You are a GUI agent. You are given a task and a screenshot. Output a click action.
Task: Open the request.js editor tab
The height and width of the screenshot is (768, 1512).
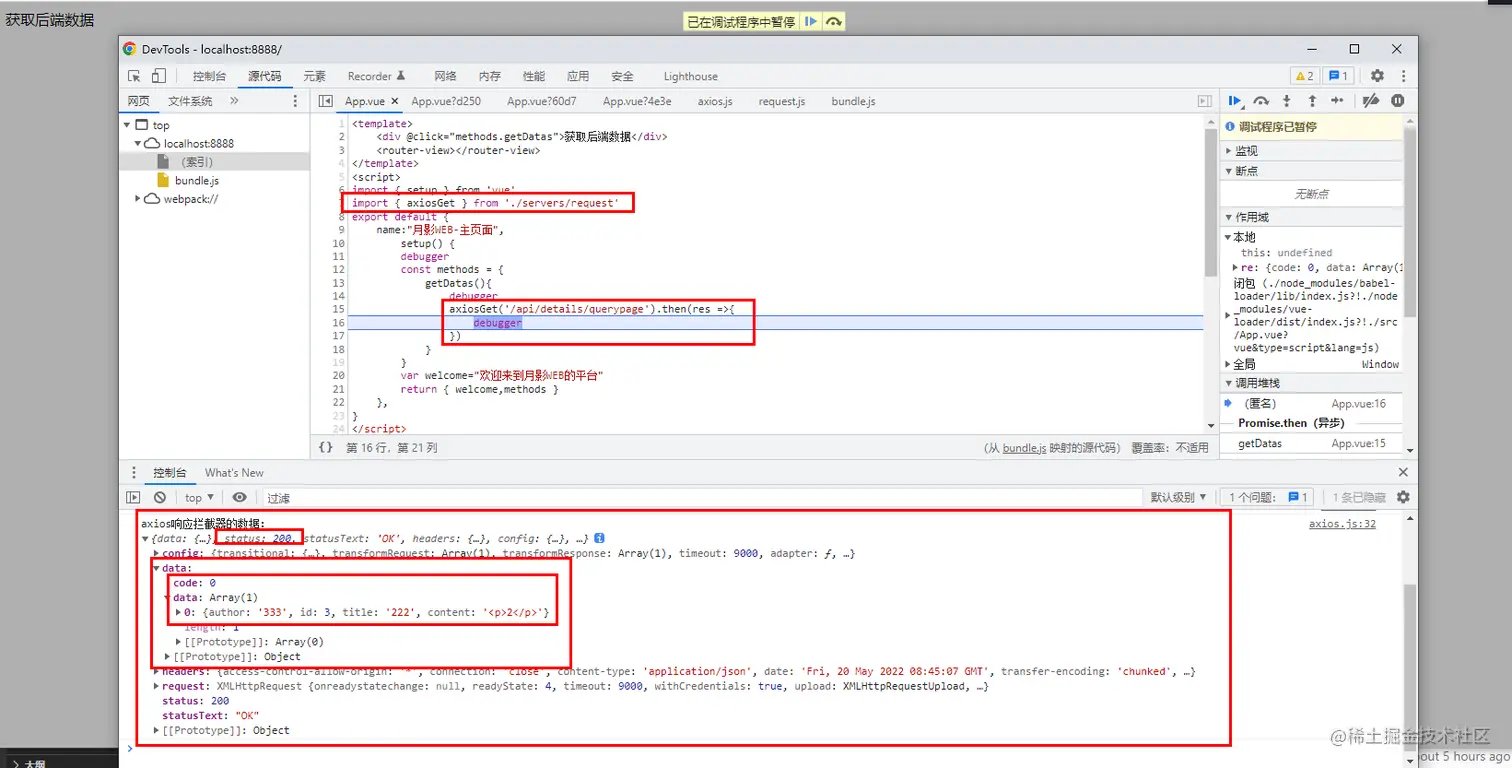click(782, 101)
